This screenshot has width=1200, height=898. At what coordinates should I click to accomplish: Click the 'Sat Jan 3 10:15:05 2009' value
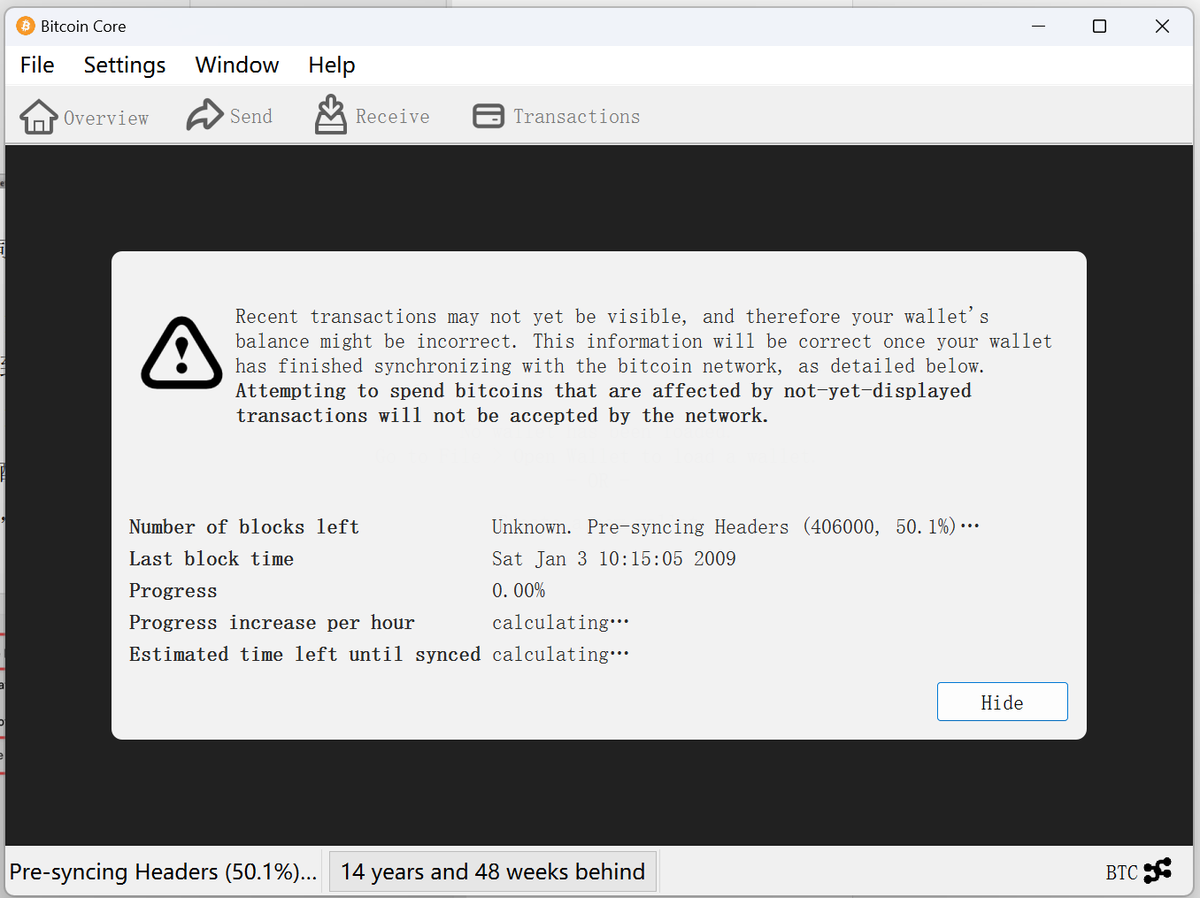coord(614,559)
